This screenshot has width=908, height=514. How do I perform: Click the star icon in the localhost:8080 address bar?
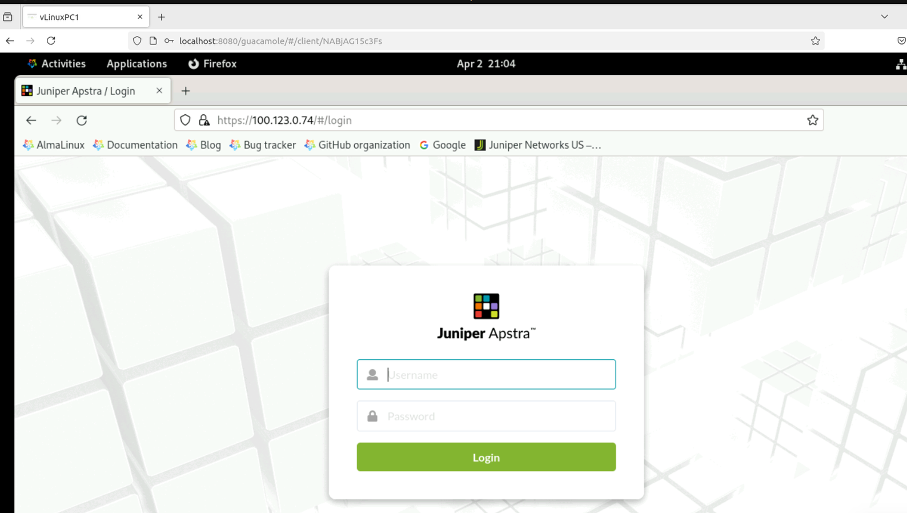point(815,41)
